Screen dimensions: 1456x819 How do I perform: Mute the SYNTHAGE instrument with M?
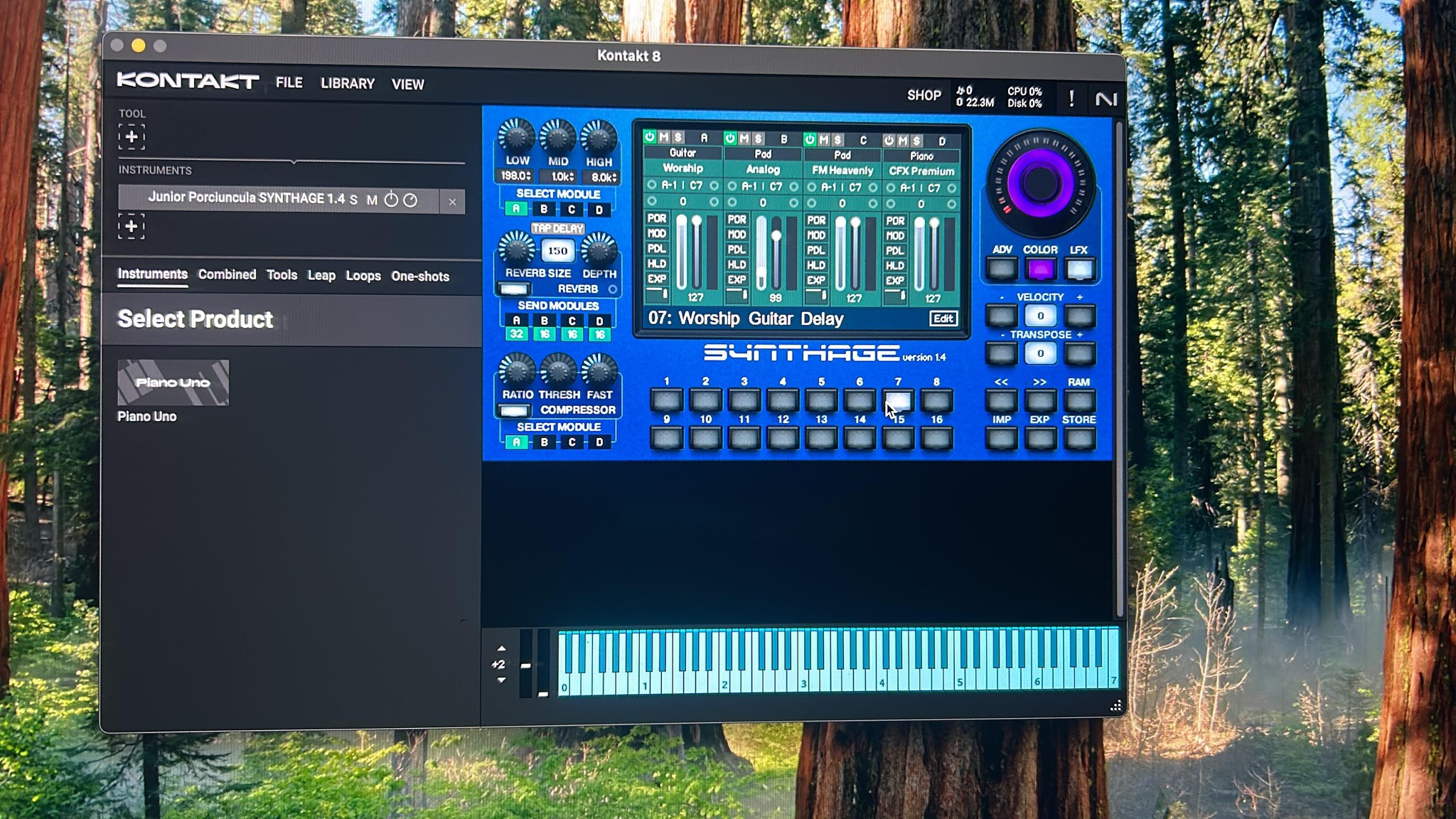click(372, 200)
